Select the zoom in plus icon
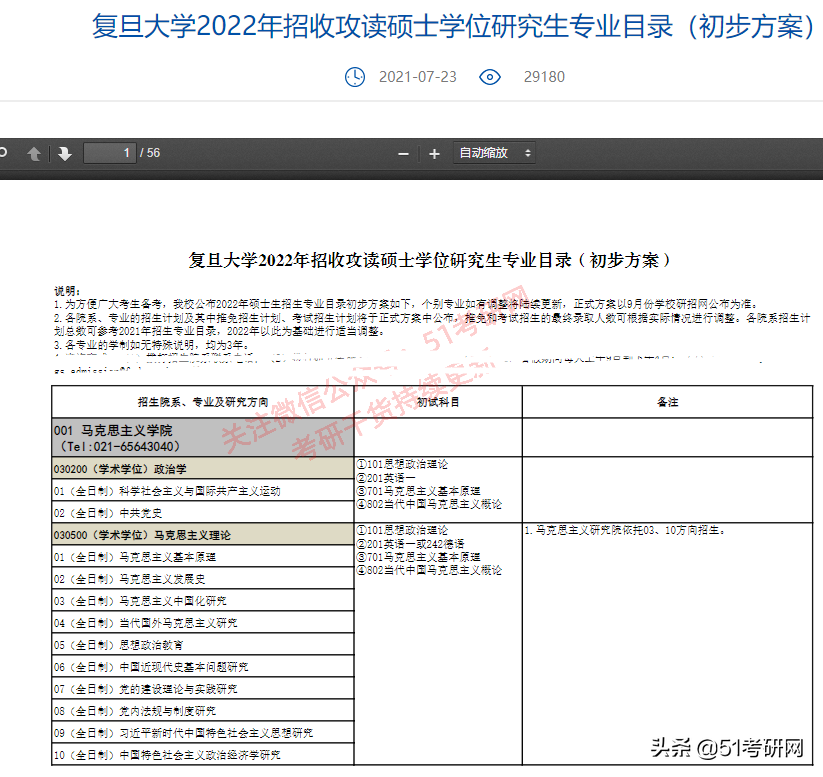This screenshot has height=777, width=823. (x=432, y=153)
